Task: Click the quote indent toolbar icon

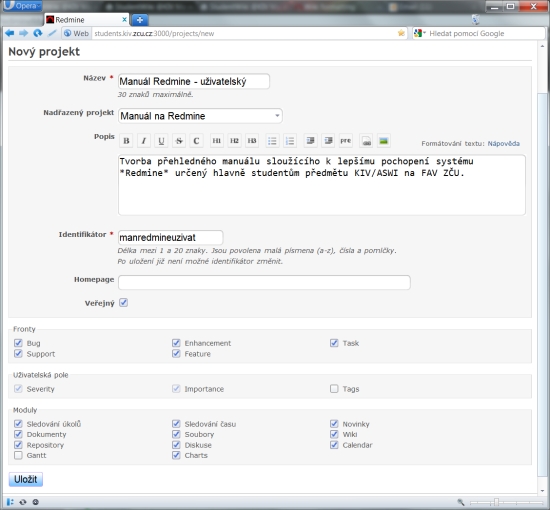Action: pos(310,141)
